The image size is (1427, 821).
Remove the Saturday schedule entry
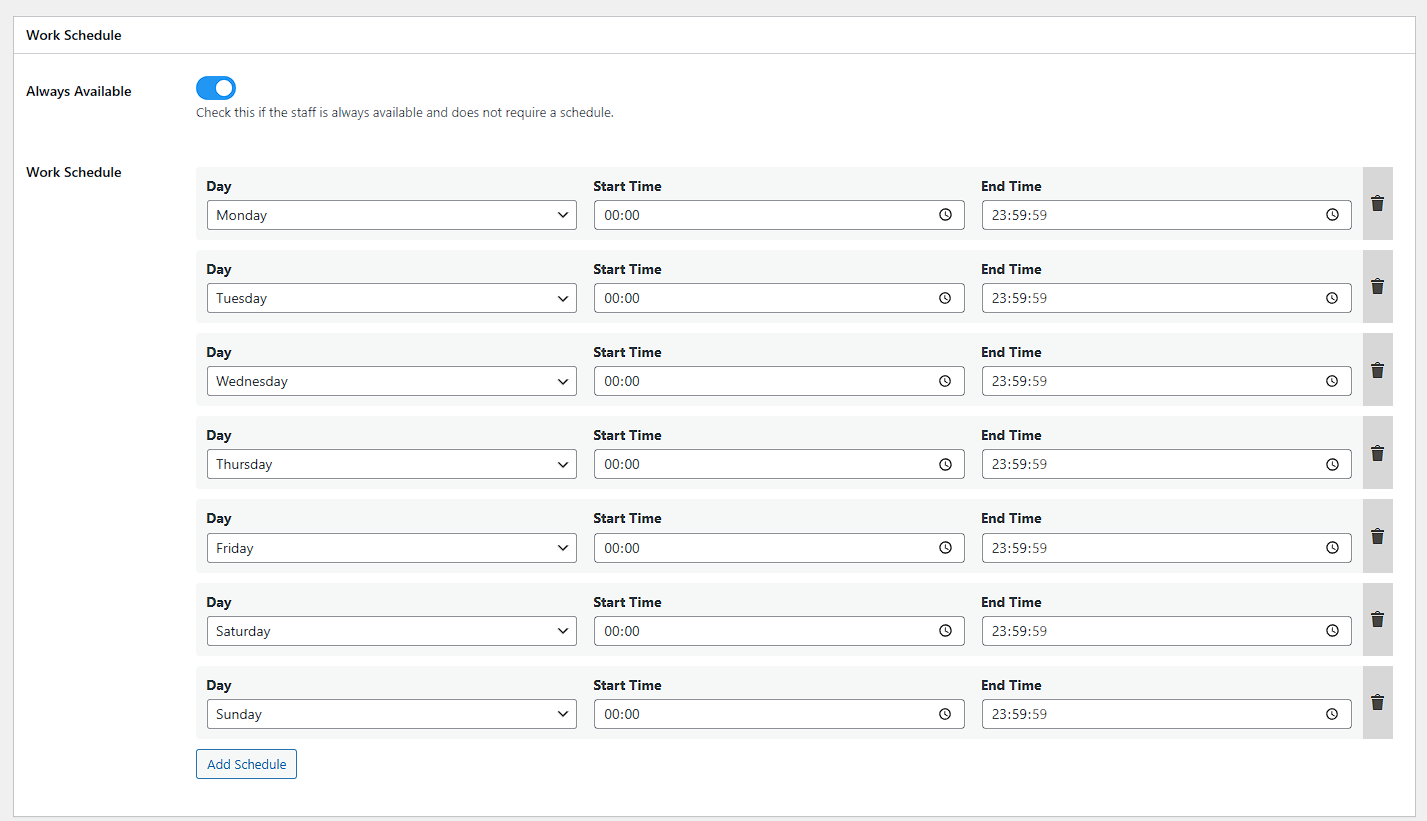pyautogui.click(x=1377, y=620)
